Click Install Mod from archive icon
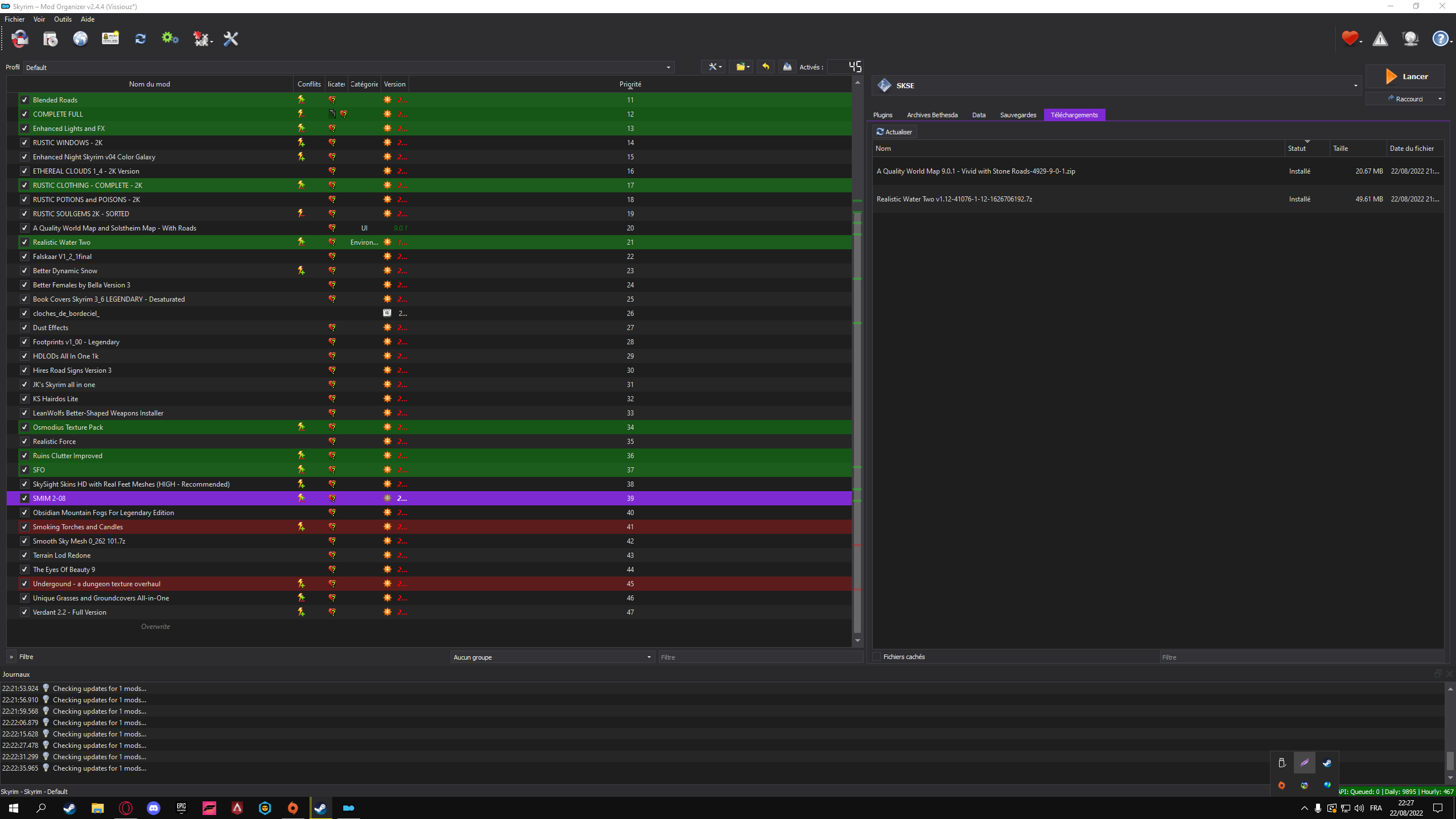Image resolution: width=1456 pixels, height=819 pixels. coord(51,39)
